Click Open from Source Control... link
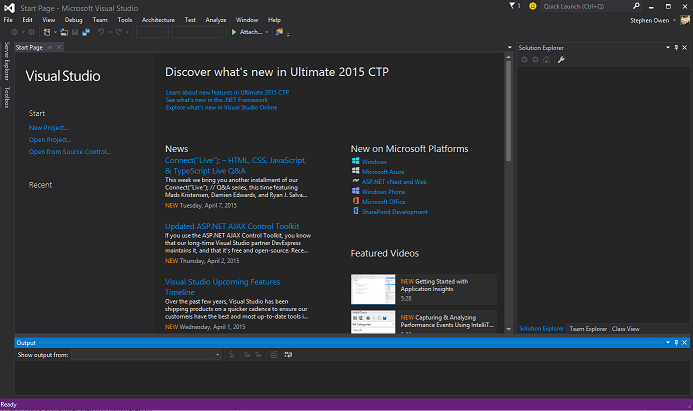693x411 pixels. coord(70,152)
